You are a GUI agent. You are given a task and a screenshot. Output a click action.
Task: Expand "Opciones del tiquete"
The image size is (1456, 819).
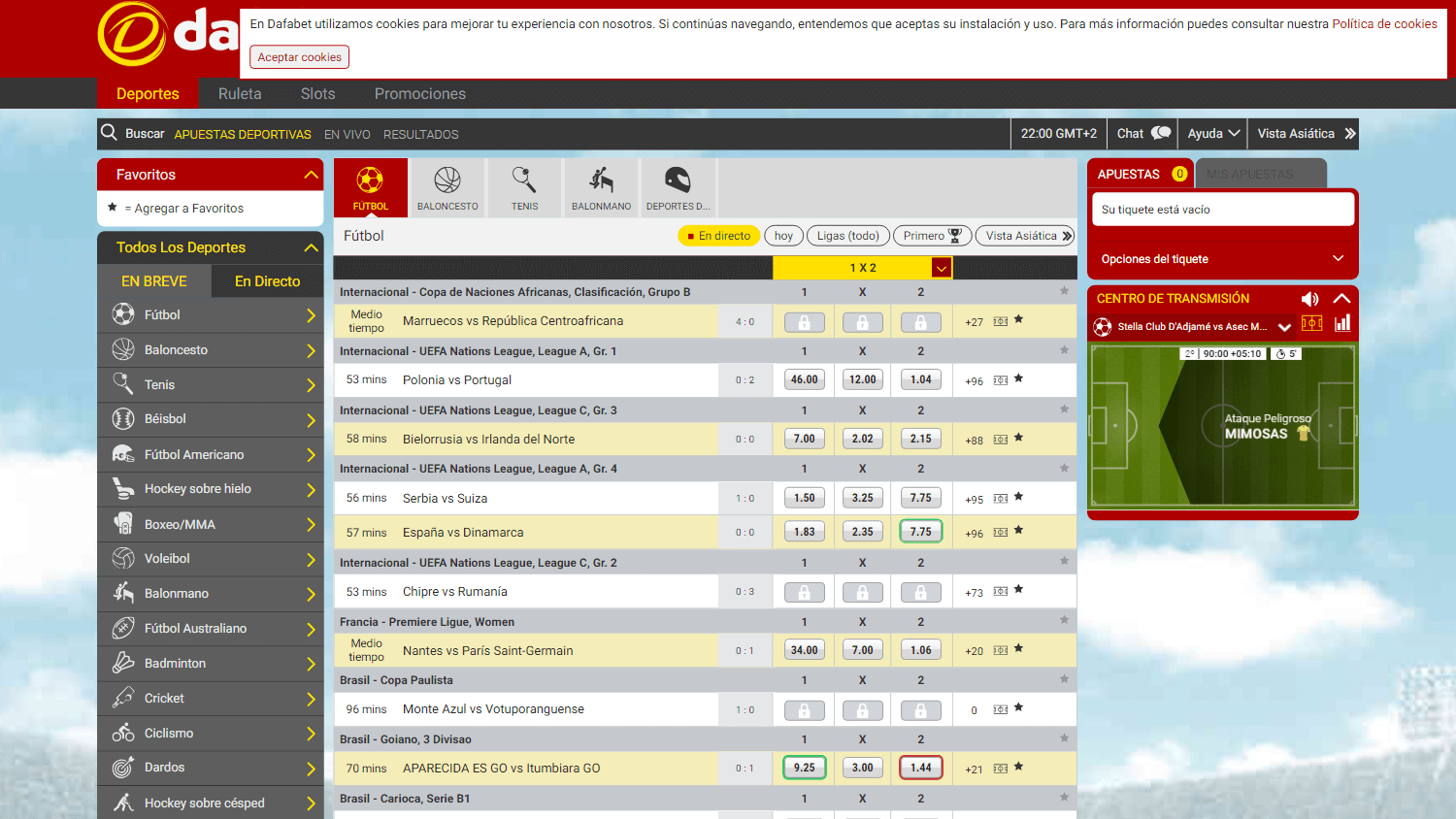[x=1222, y=258]
